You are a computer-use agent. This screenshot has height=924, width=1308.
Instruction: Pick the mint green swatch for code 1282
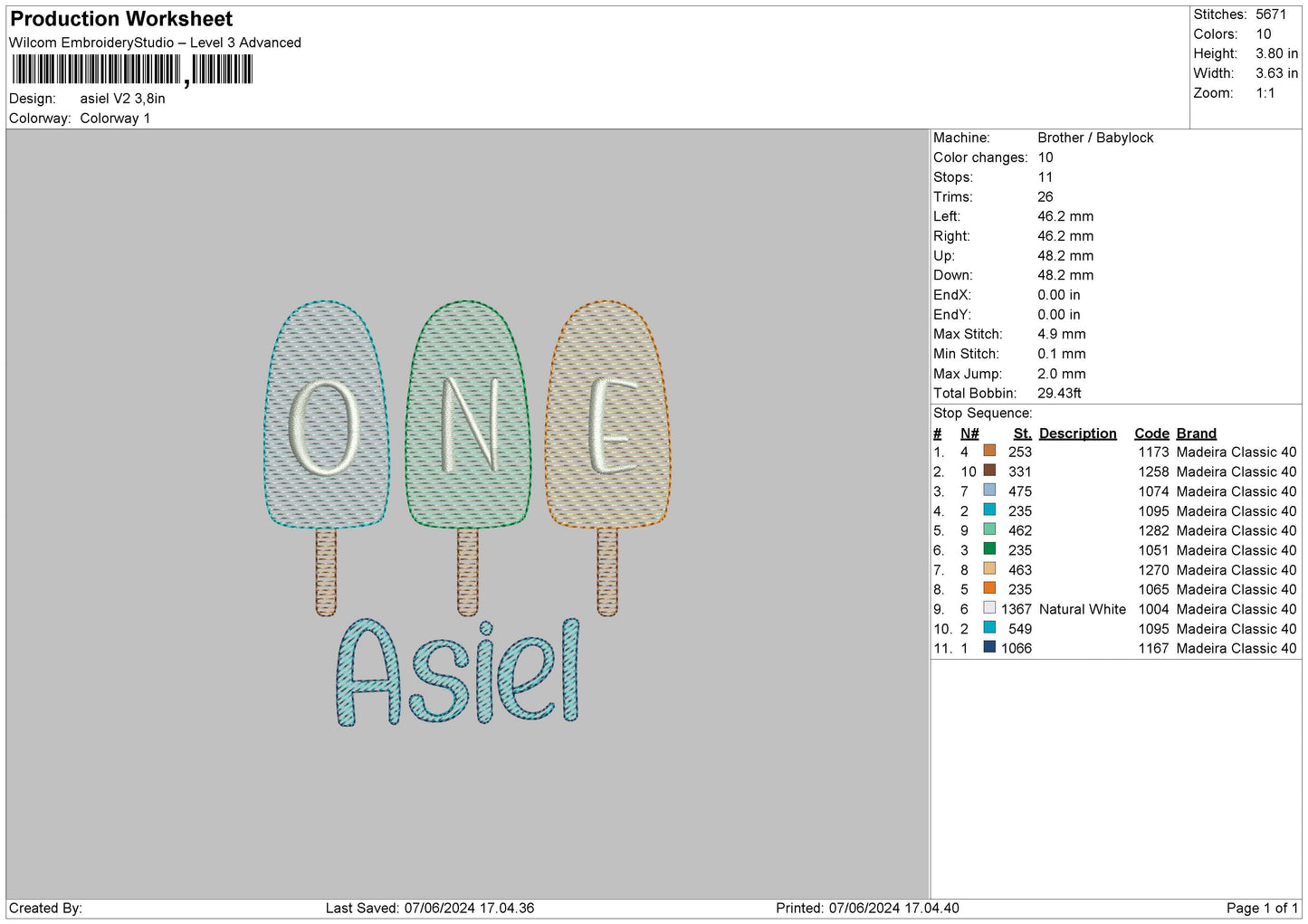pyautogui.click(x=989, y=529)
